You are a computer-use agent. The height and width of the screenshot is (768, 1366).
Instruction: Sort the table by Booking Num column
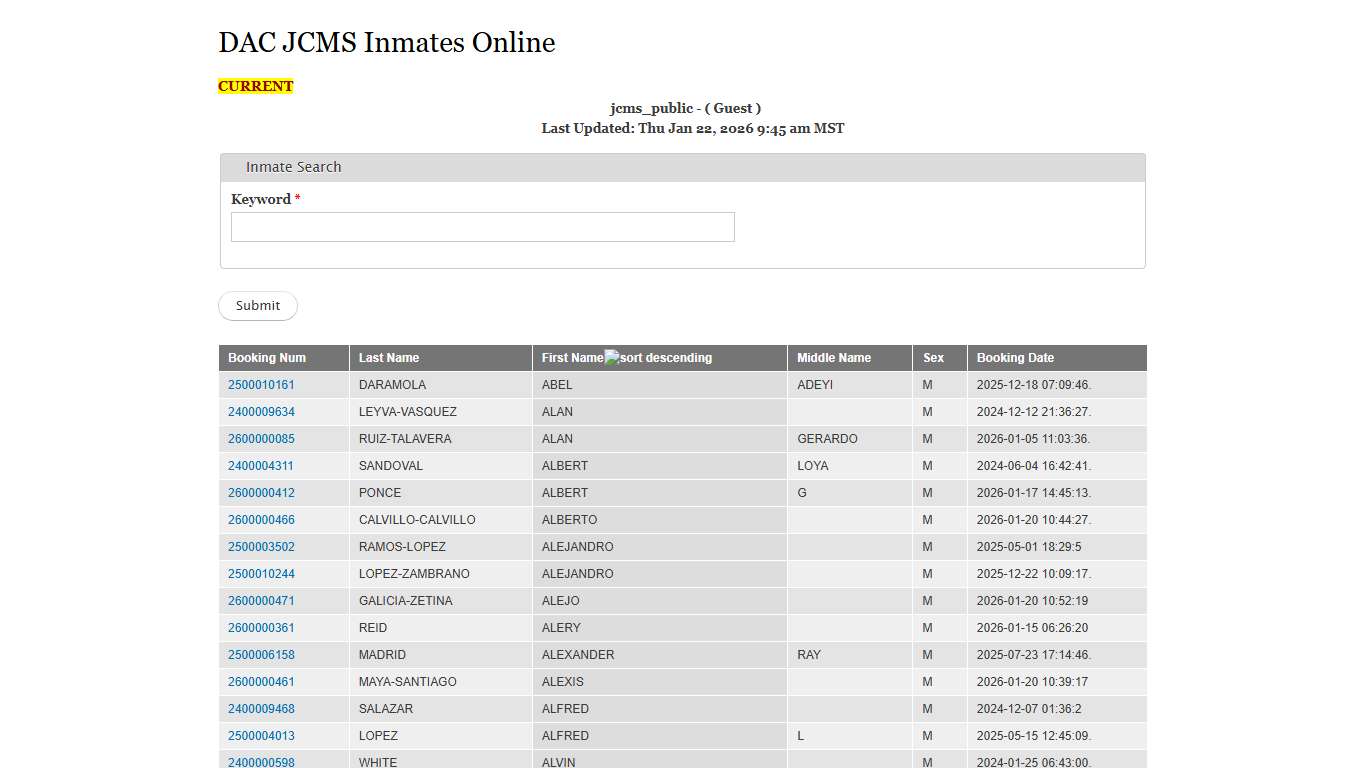(x=266, y=357)
